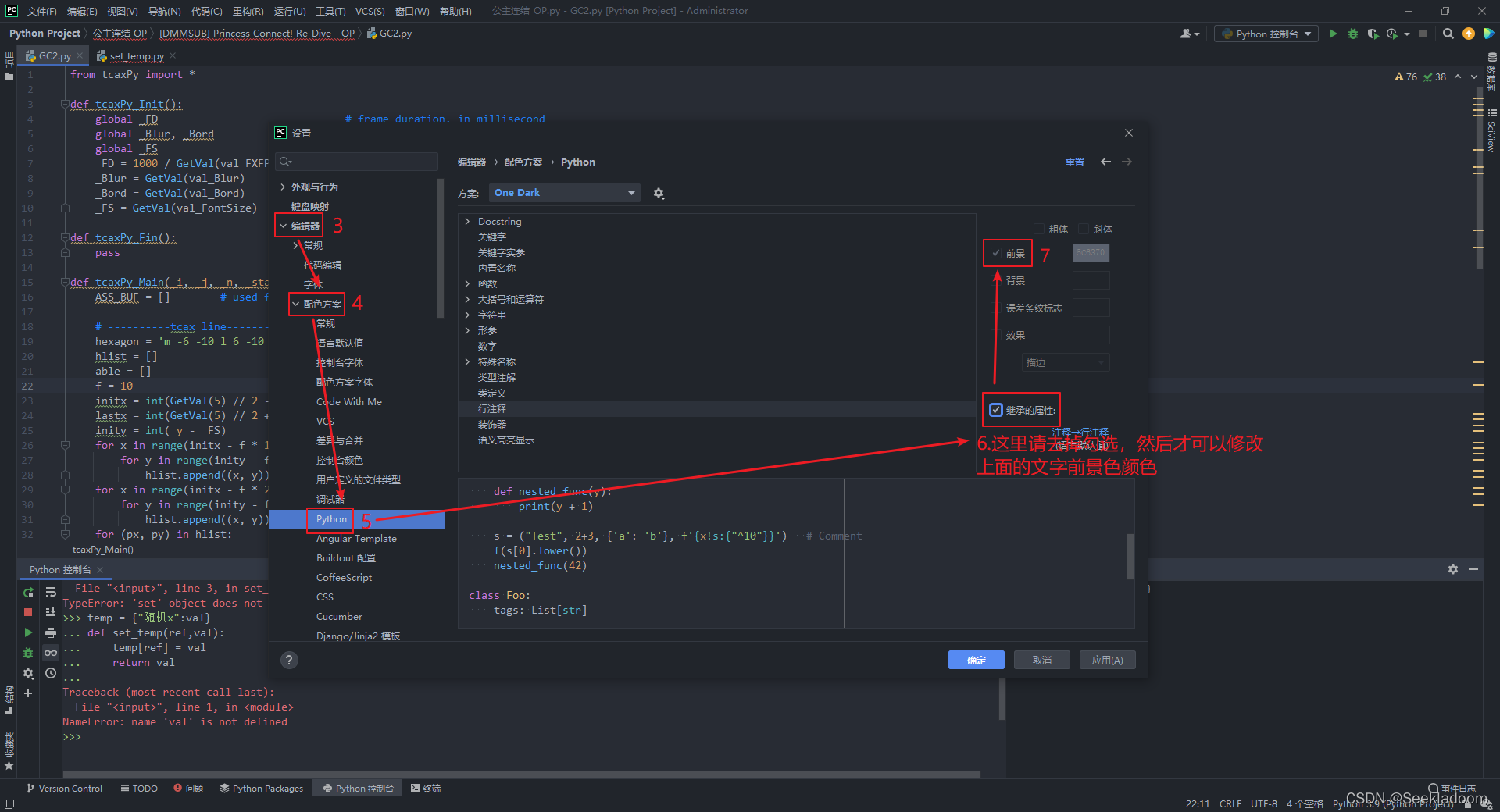Open Search Everywhere magnifier icon
This screenshot has height=812, width=1500.
point(1448,34)
